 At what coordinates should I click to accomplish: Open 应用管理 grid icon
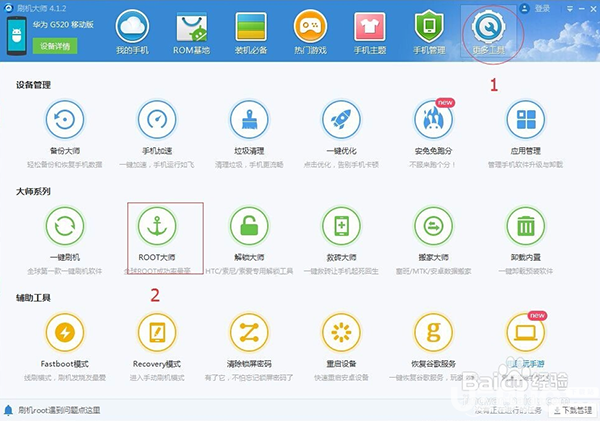tap(526, 119)
